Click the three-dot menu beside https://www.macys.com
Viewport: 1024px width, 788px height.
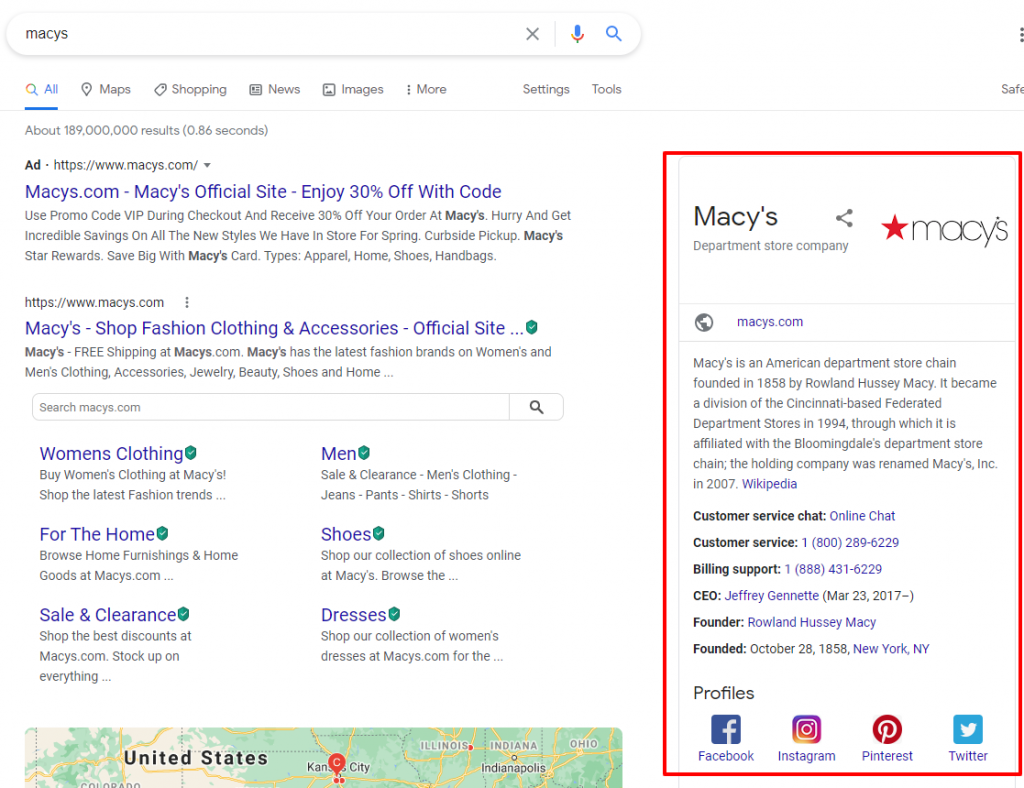point(187,302)
